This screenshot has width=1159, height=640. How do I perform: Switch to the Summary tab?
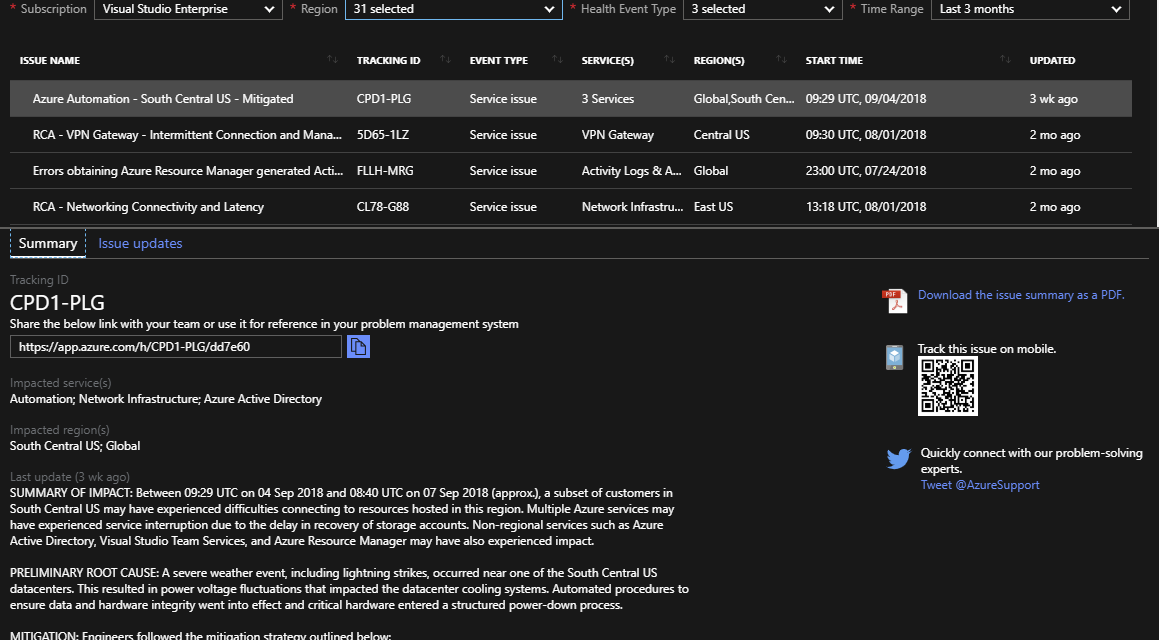tap(48, 243)
